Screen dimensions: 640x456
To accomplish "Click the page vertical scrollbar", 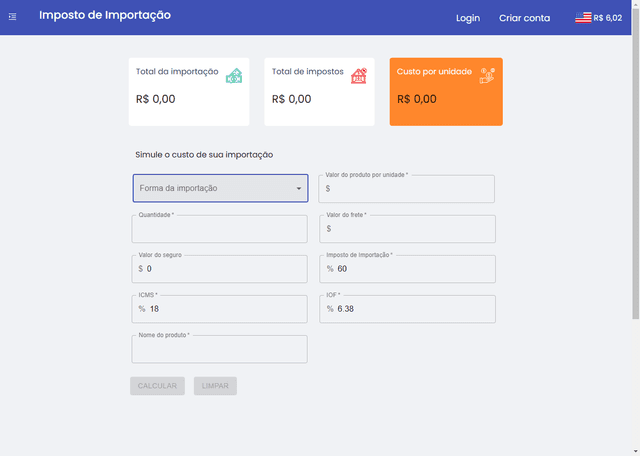I will click(636, 163).
